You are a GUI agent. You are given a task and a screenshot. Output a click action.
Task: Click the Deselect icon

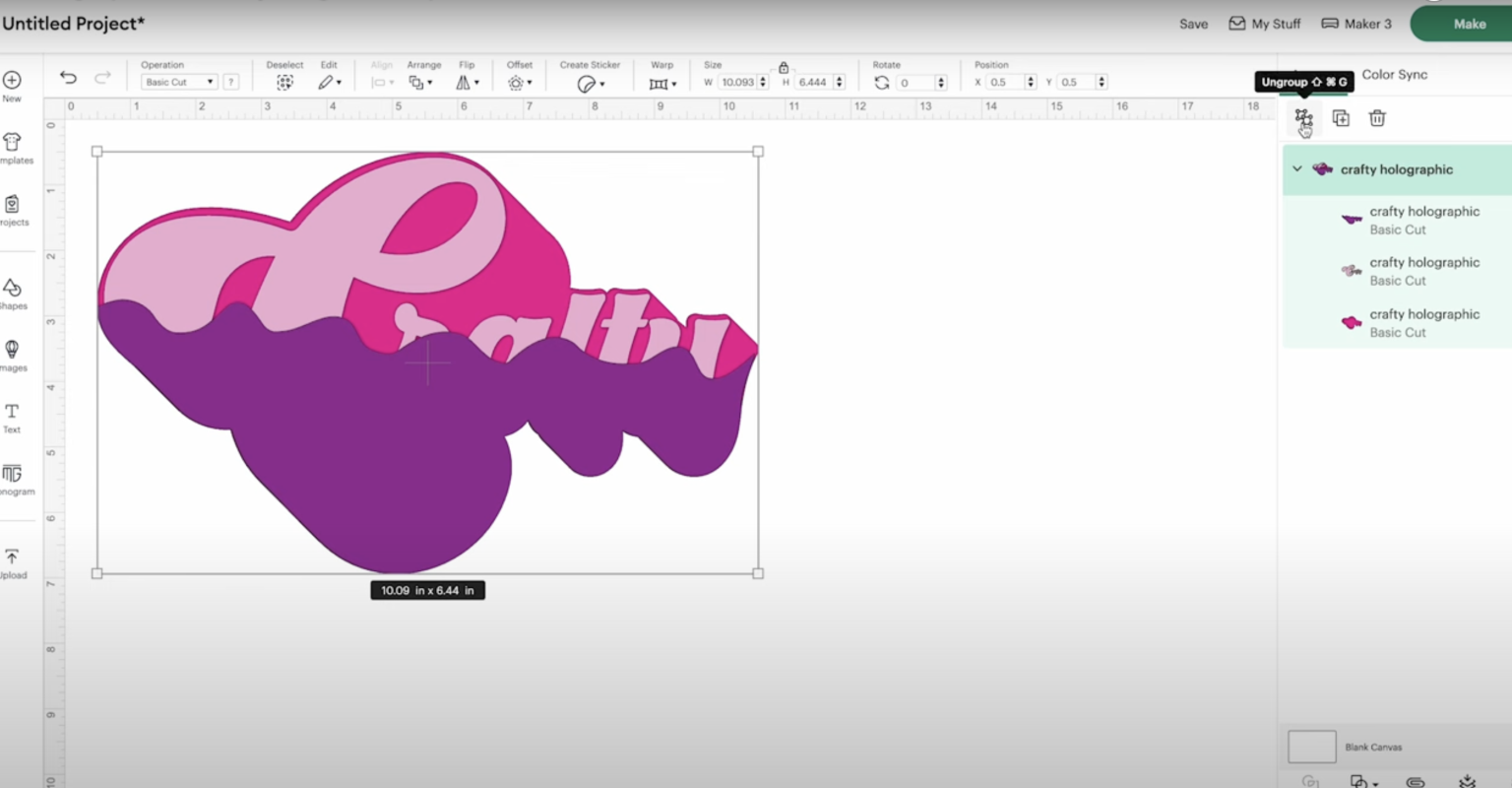284,83
